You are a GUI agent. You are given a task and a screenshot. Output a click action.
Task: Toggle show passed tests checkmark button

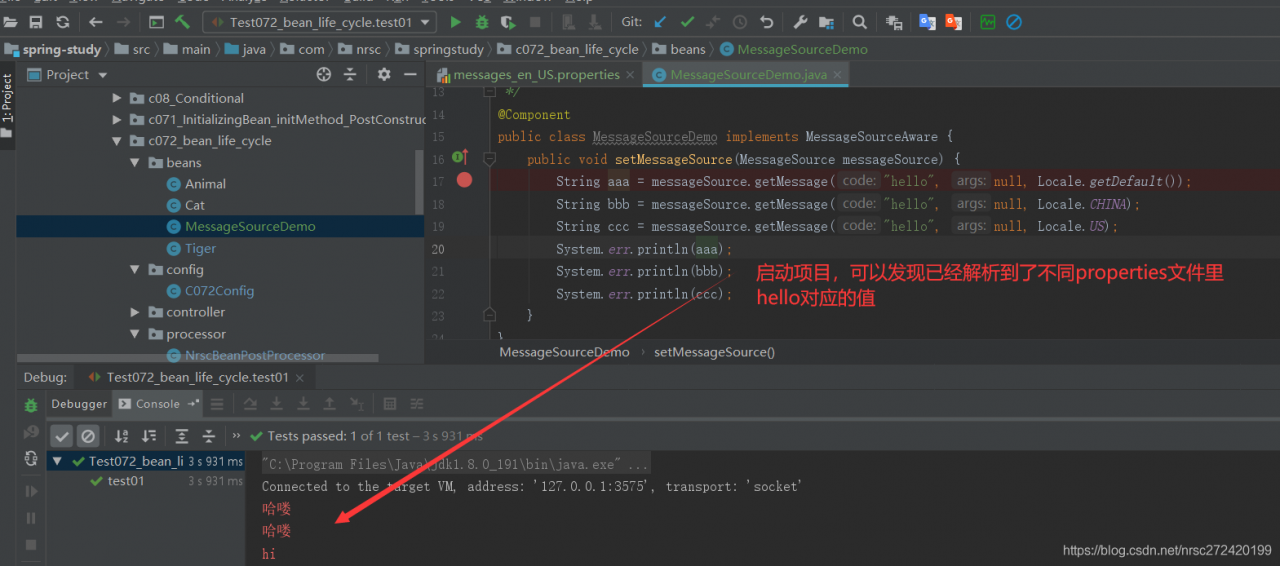click(x=61, y=436)
